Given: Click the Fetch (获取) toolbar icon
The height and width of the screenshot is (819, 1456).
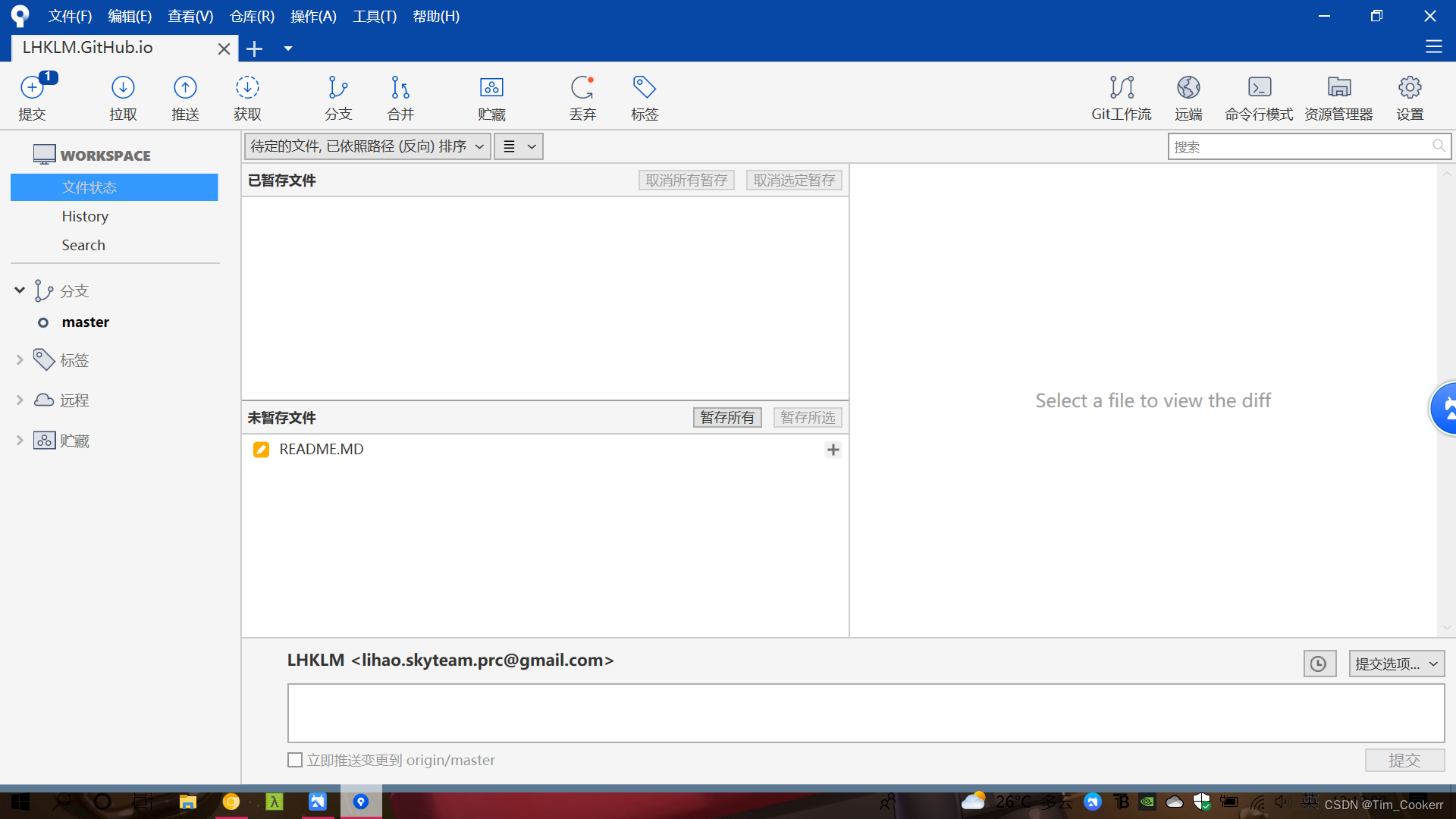Looking at the screenshot, I should coord(247,97).
